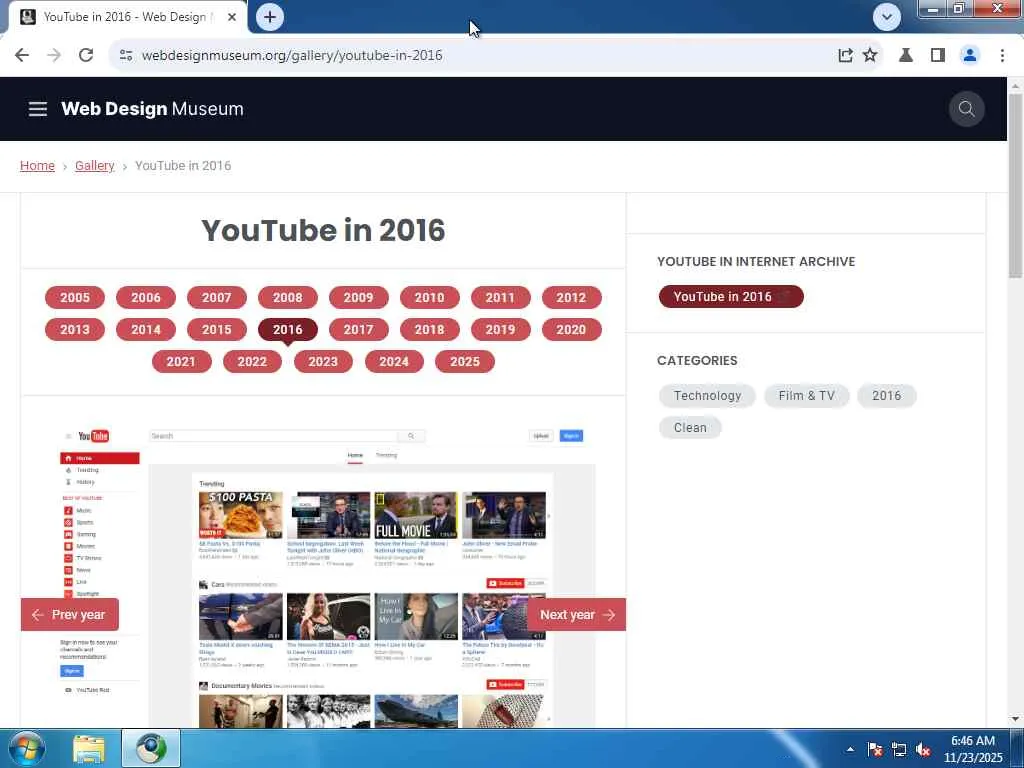Go back with browser back arrow
Viewport: 1024px width, 768px height.
22,56
